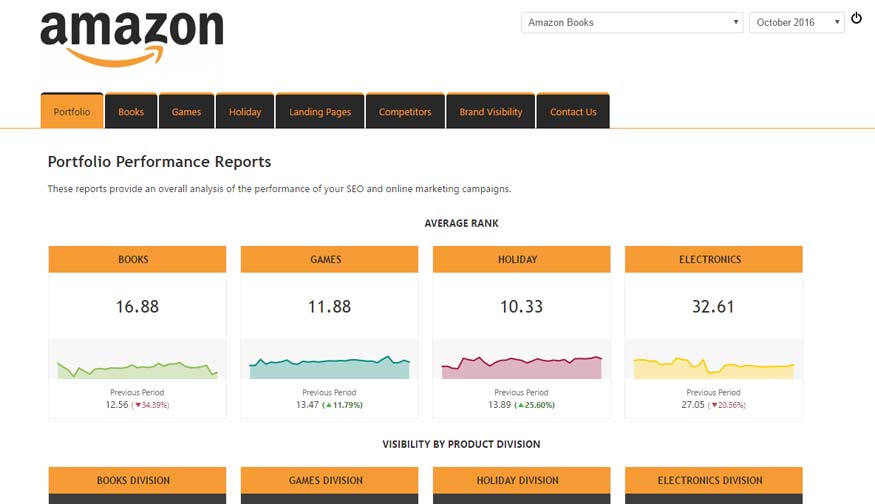Image resolution: width=875 pixels, height=504 pixels.
Task: Select the Holiday tab
Action: [245, 112]
